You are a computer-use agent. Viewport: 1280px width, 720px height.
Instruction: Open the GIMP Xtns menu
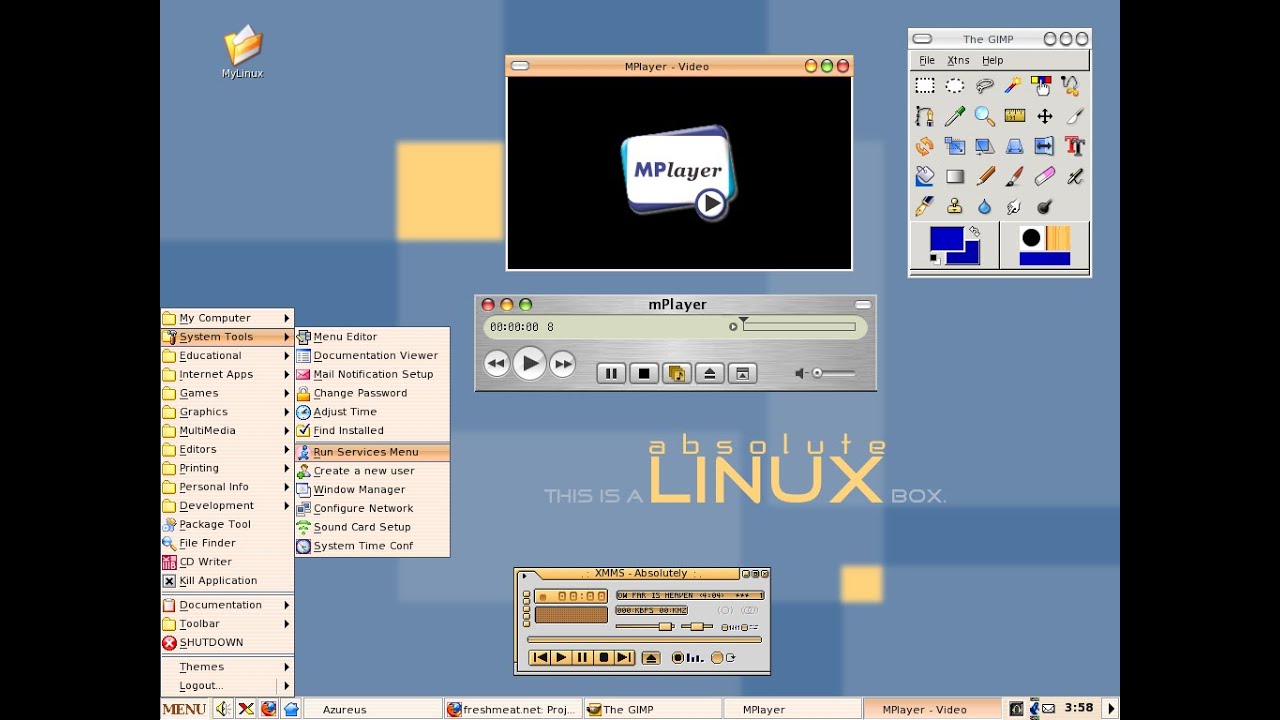click(x=958, y=60)
